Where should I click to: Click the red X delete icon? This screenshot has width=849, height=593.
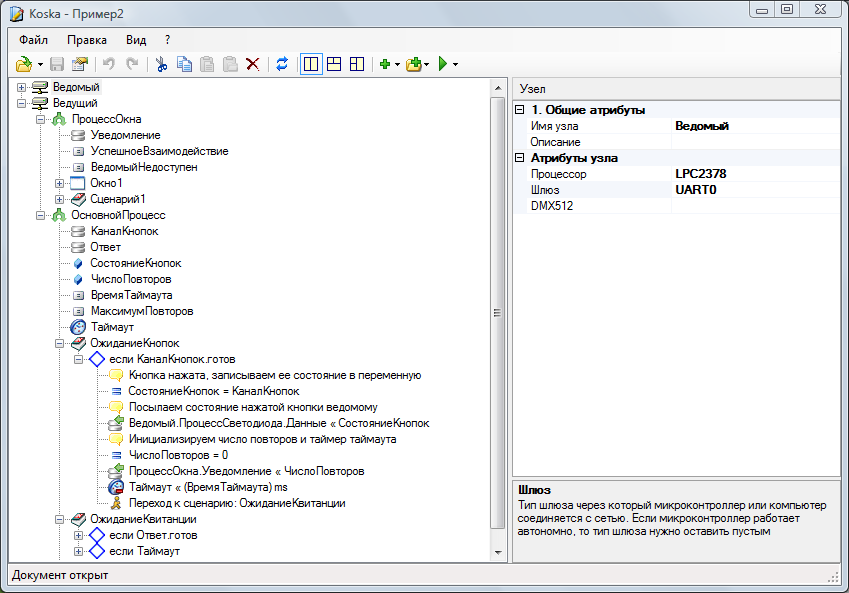(x=253, y=64)
